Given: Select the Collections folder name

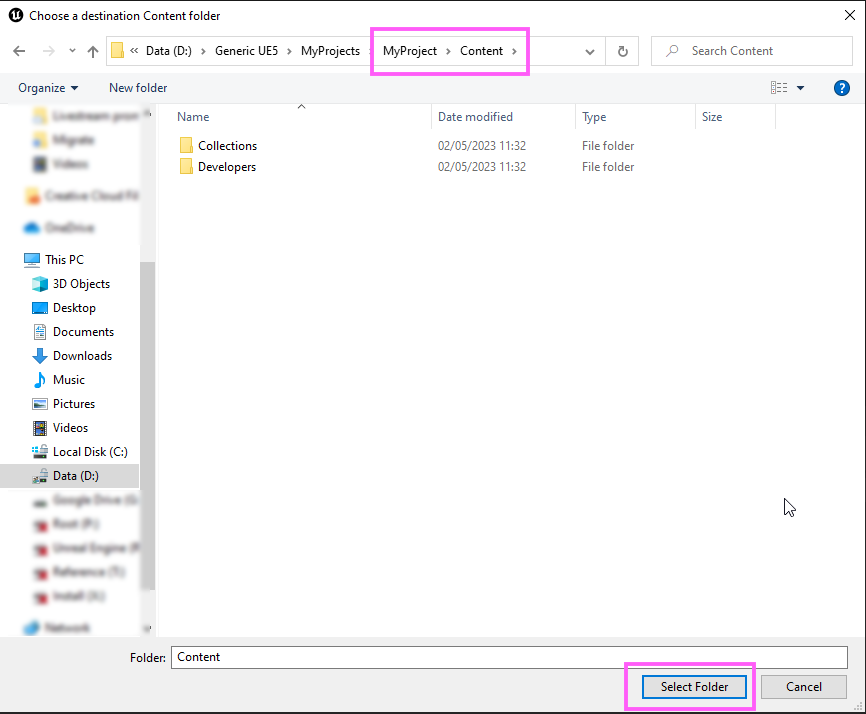Looking at the screenshot, I should point(228,146).
